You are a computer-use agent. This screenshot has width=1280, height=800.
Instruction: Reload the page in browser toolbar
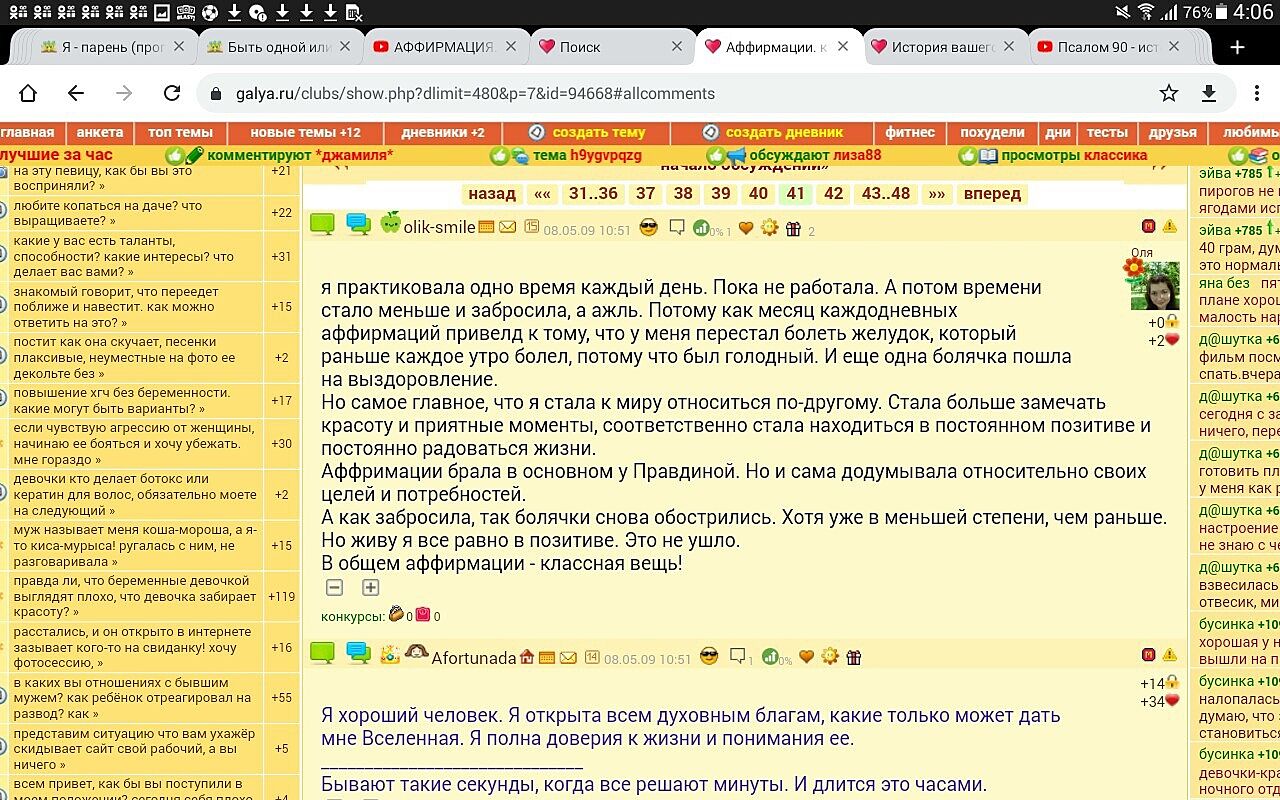[x=172, y=93]
